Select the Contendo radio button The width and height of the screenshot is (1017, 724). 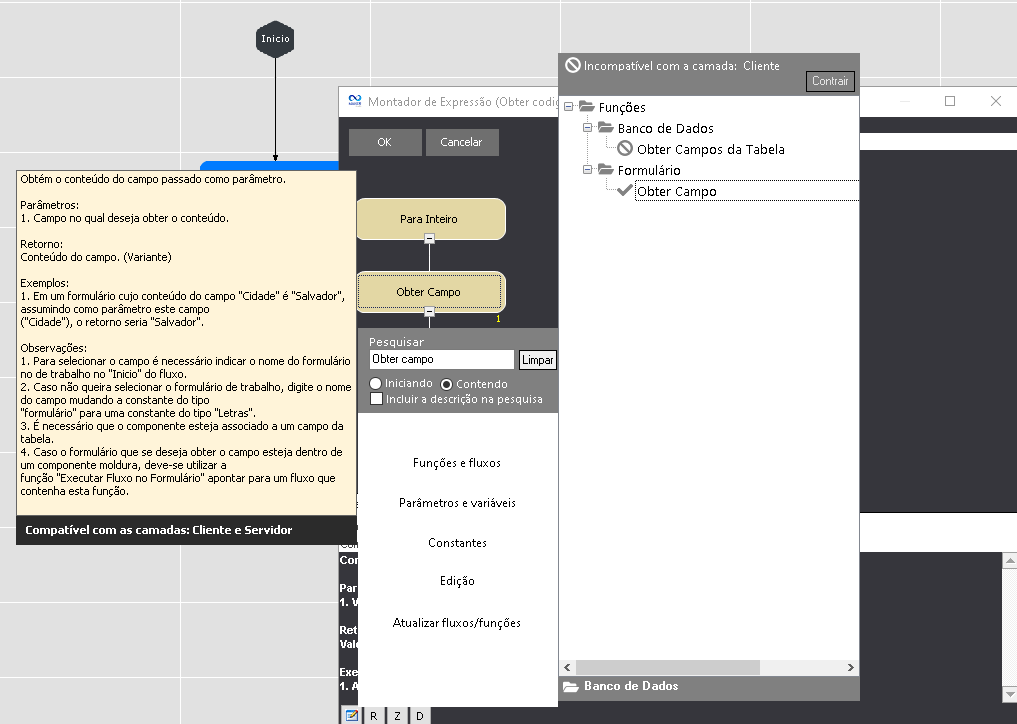point(447,384)
